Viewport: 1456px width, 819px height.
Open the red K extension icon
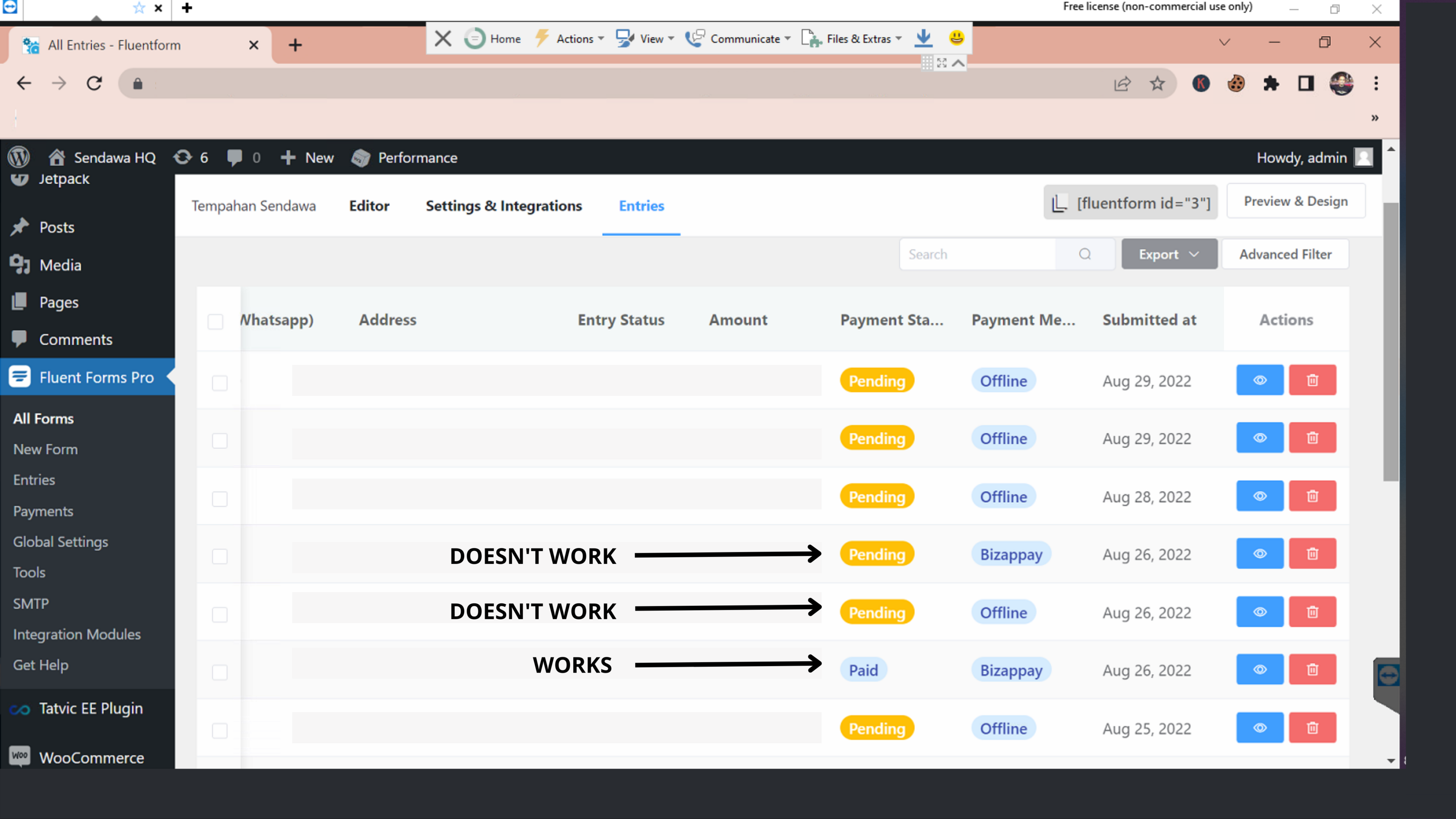coord(1200,84)
